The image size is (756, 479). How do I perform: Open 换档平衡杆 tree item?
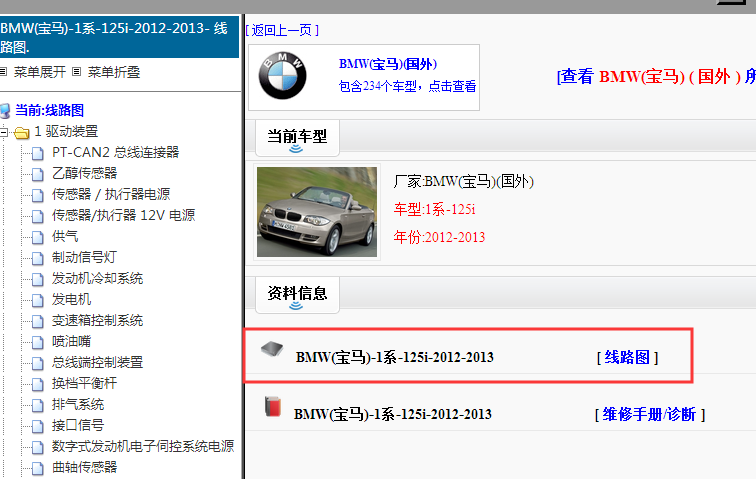click(x=84, y=384)
